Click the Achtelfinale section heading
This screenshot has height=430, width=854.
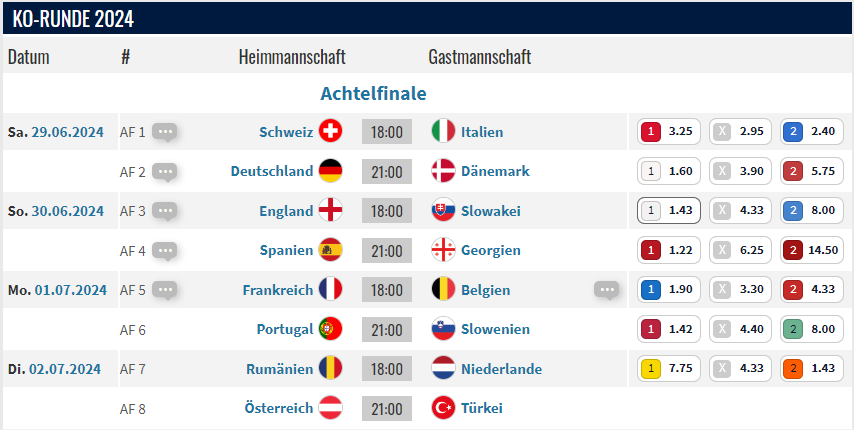[x=373, y=93]
